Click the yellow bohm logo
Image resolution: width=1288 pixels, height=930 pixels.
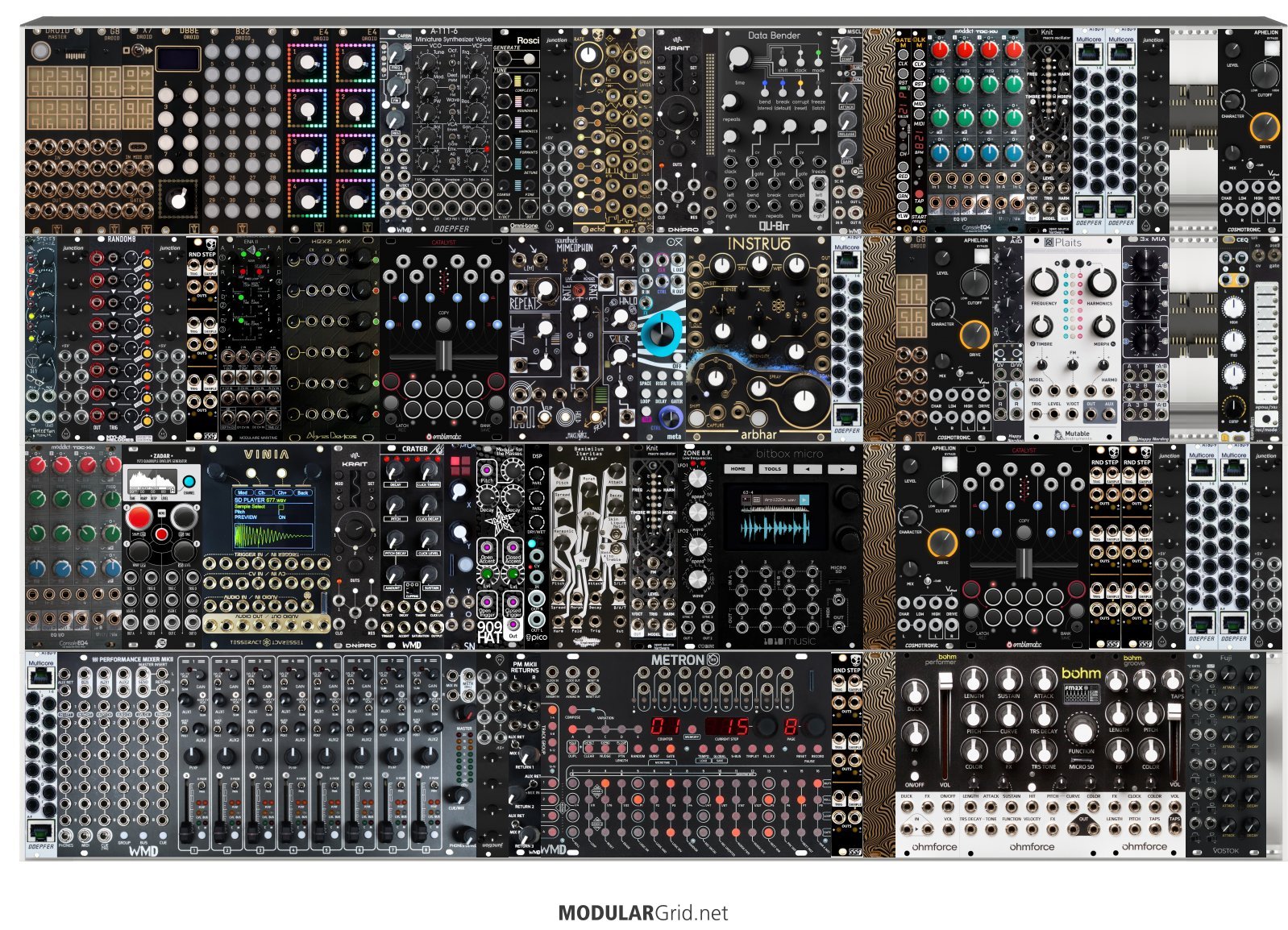coord(1080,673)
